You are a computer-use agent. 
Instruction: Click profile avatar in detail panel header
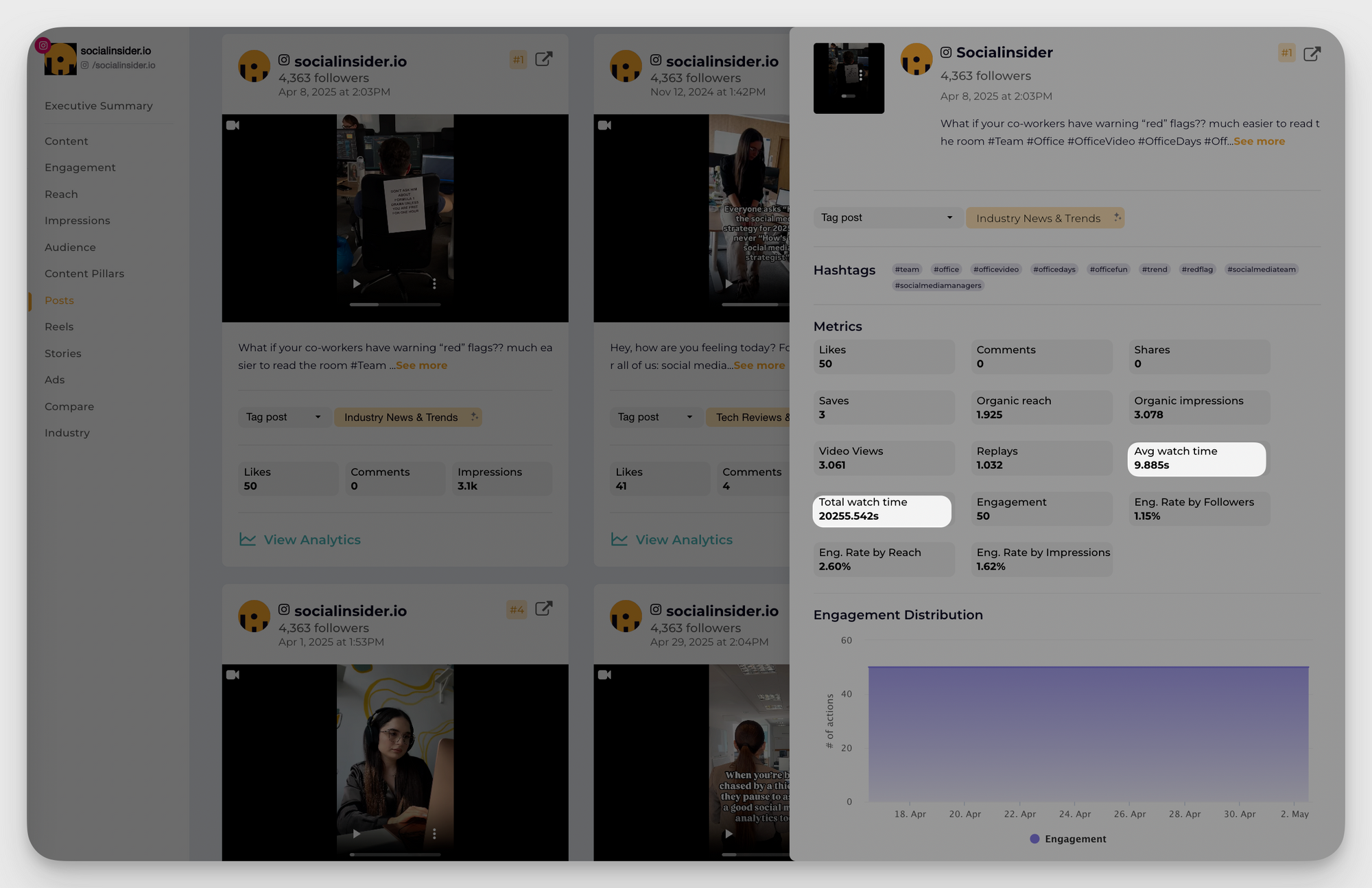(x=916, y=59)
